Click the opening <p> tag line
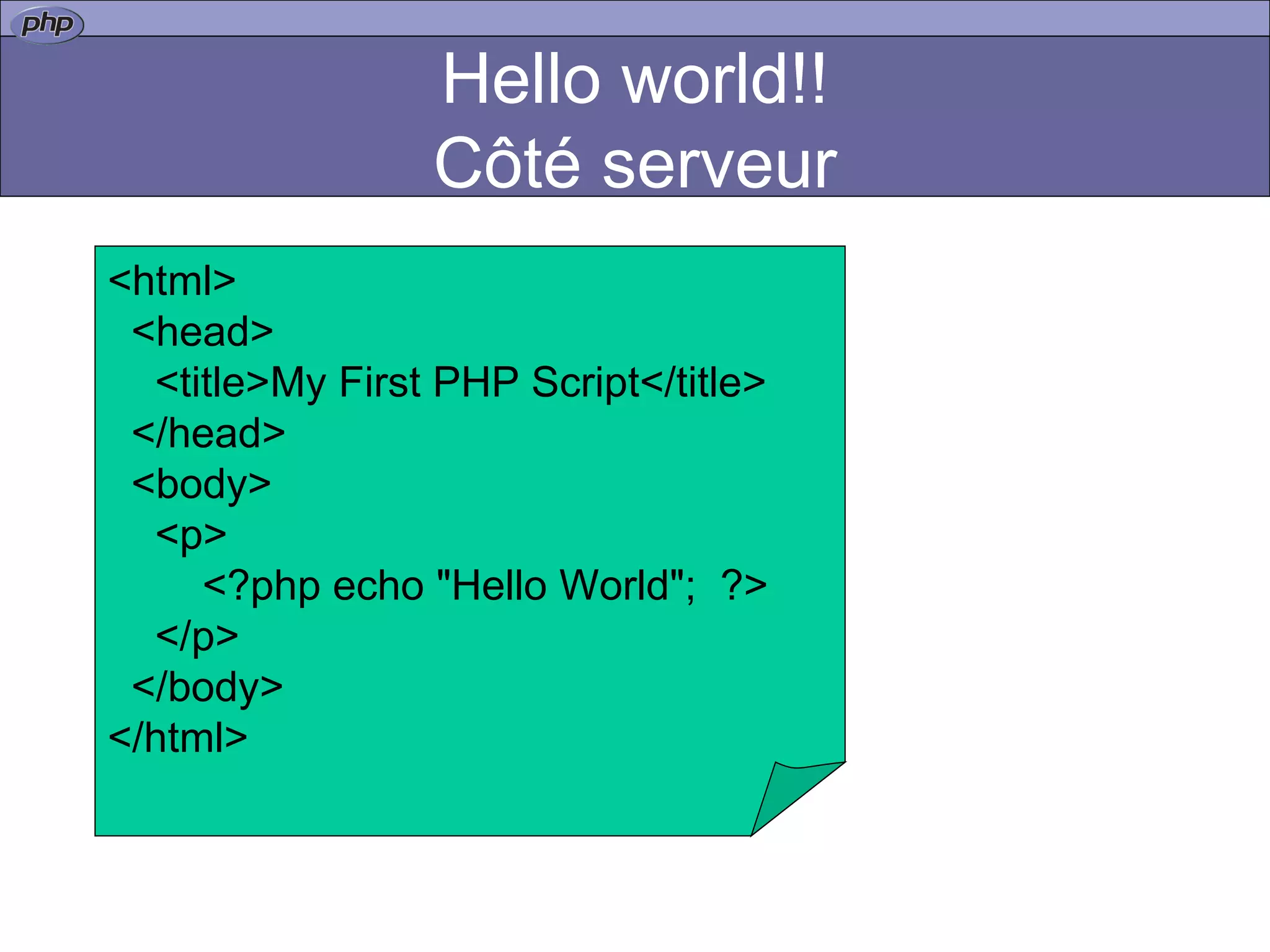 tap(191, 536)
